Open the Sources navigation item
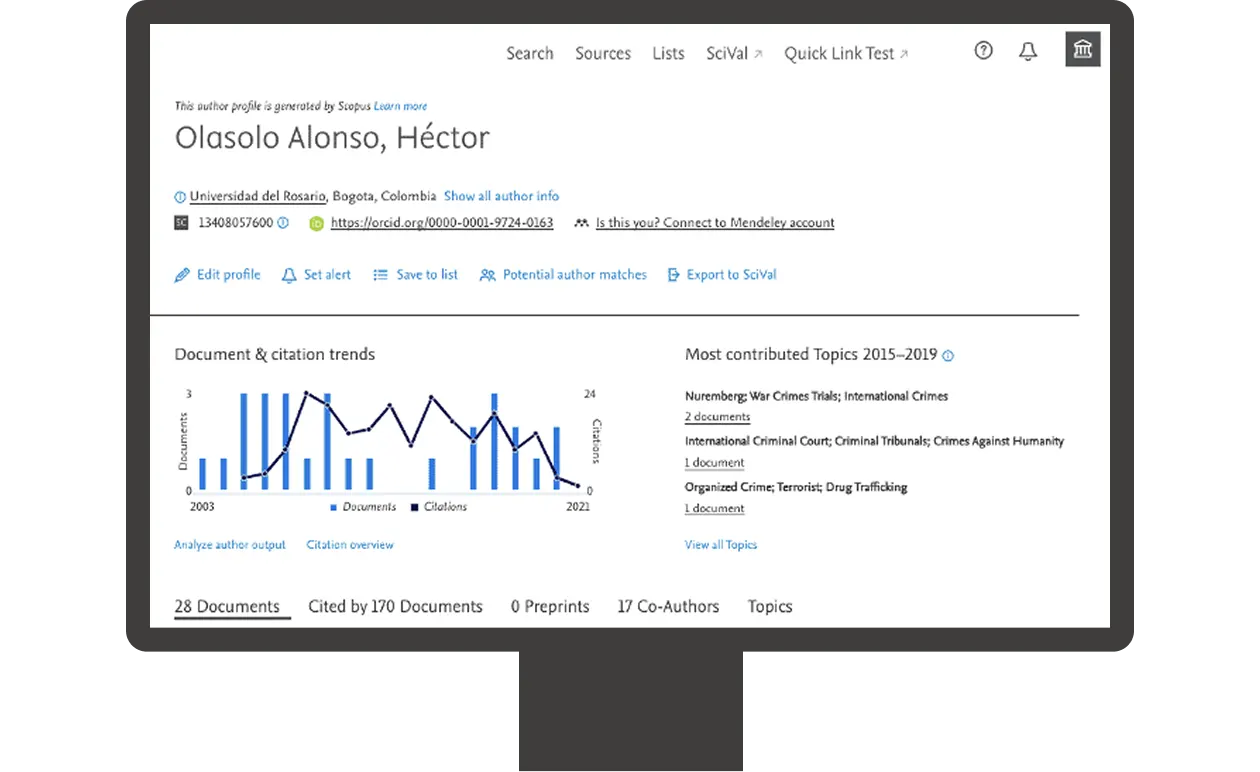The height and width of the screenshot is (772, 1260). (603, 53)
